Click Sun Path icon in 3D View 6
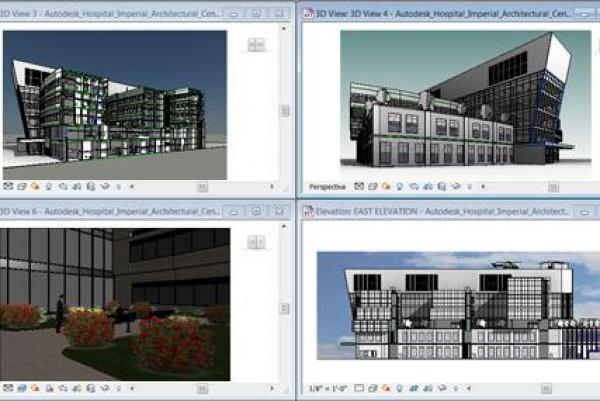The image size is (600, 401). point(33,387)
